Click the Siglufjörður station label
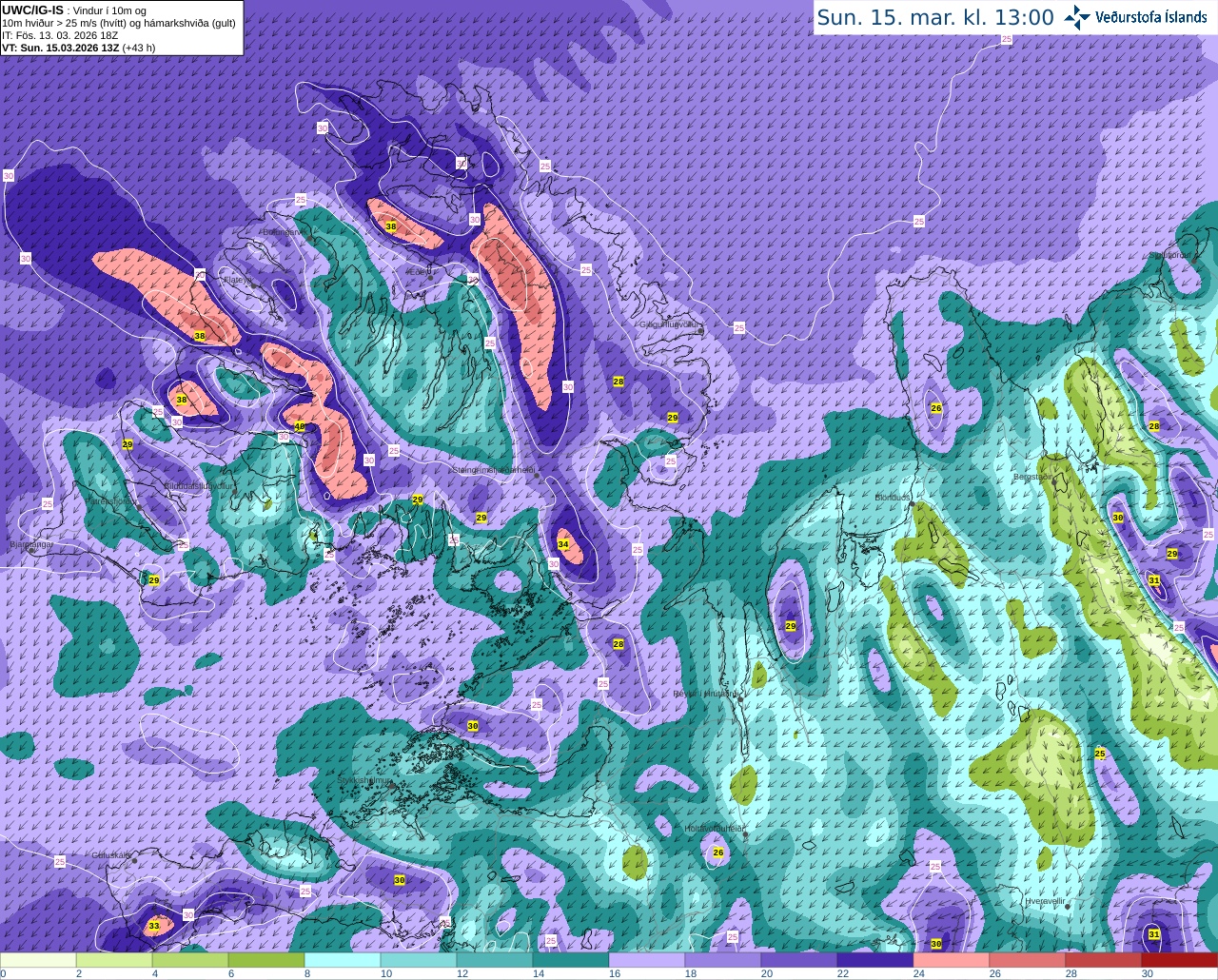The width and height of the screenshot is (1218, 980). point(1169,255)
